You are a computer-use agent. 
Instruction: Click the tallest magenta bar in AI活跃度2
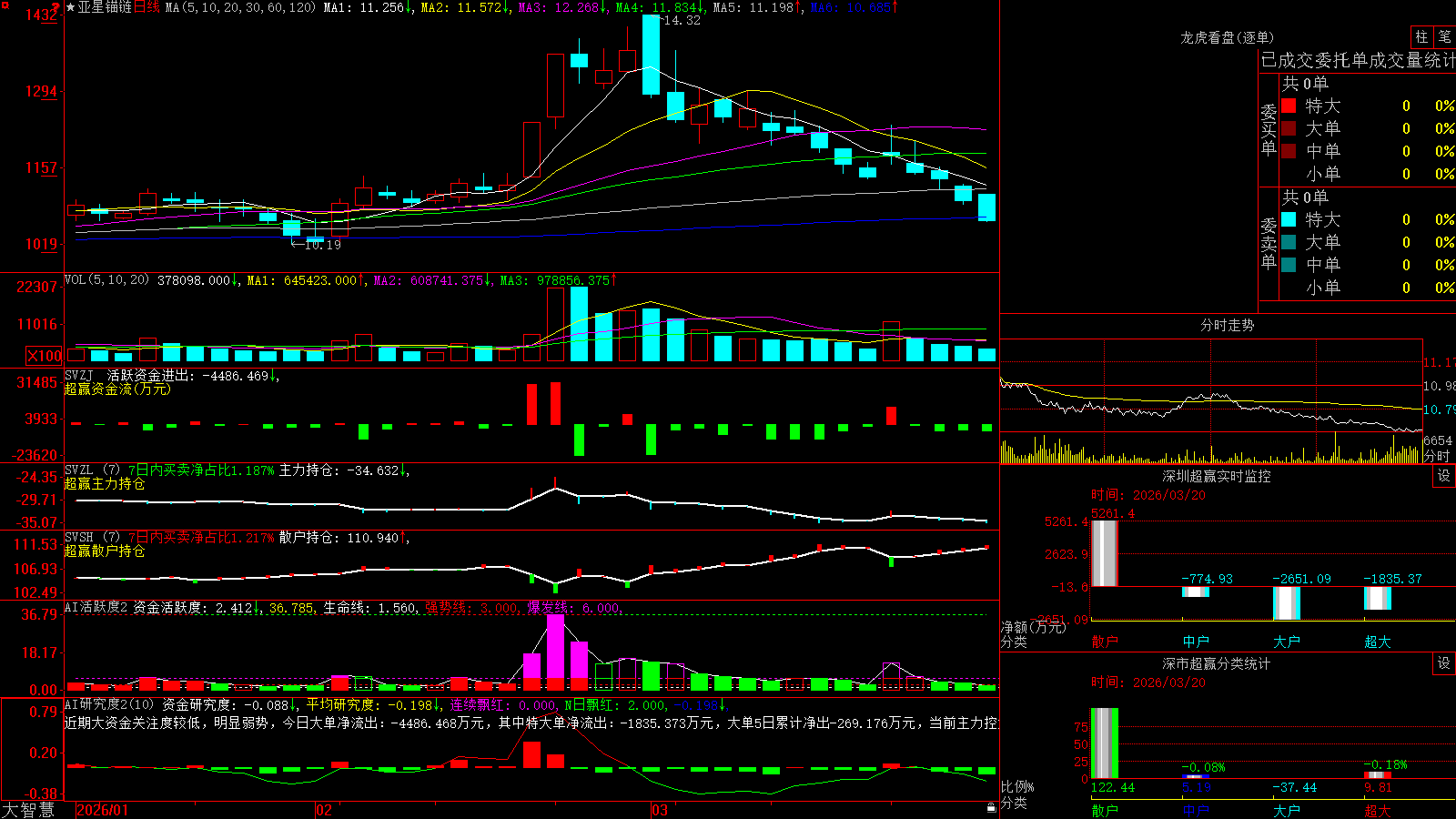555,652
